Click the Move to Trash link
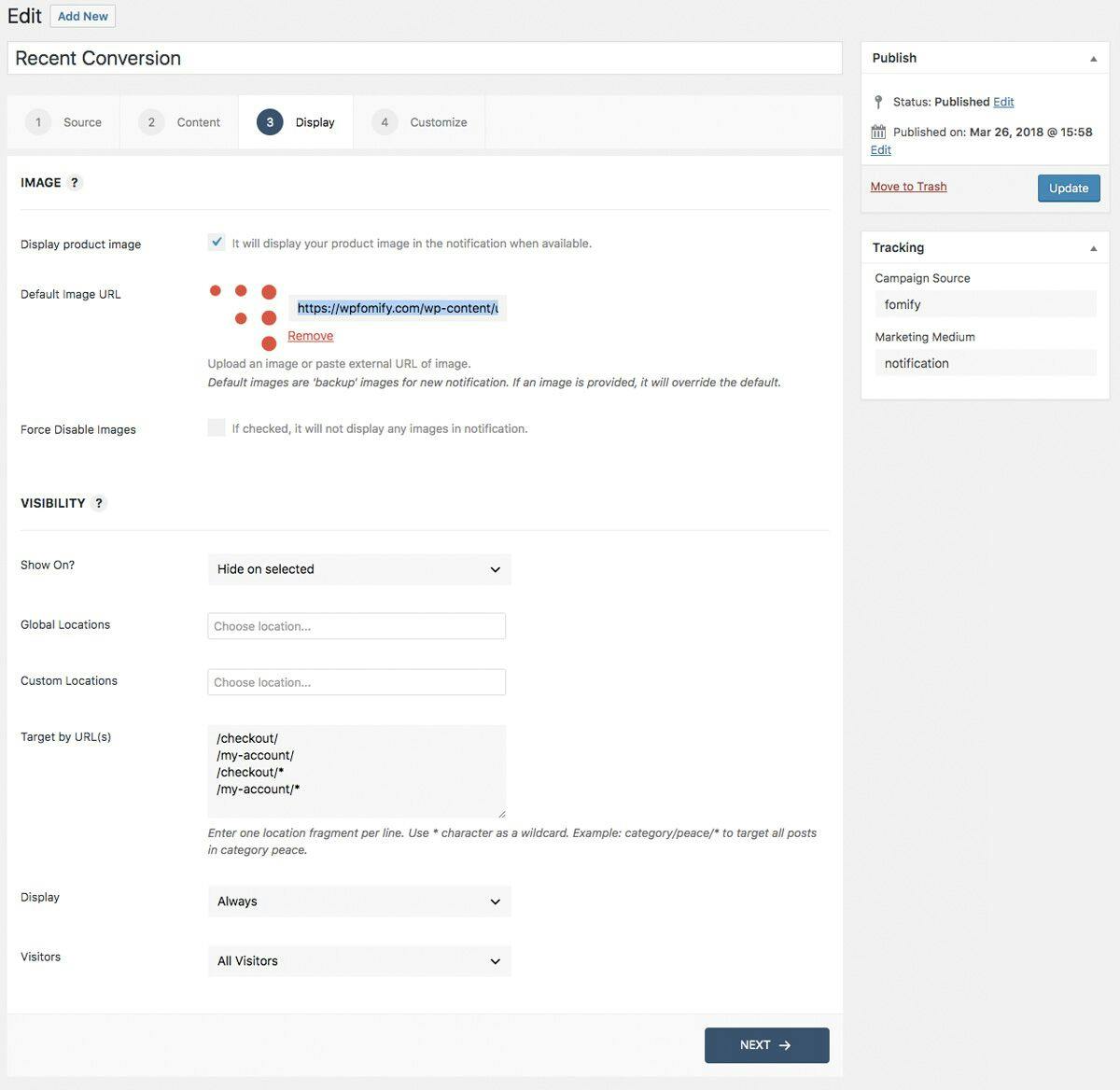This screenshot has width=1120, height=1090. coord(908,187)
